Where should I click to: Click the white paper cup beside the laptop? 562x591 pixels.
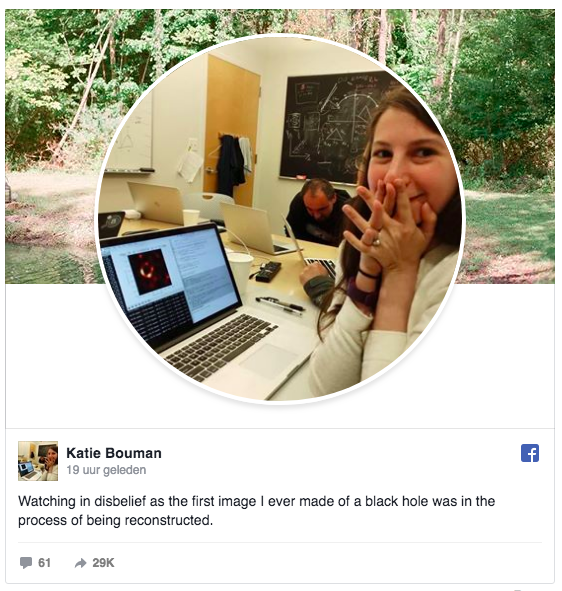pyautogui.click(x=240, y=272)
